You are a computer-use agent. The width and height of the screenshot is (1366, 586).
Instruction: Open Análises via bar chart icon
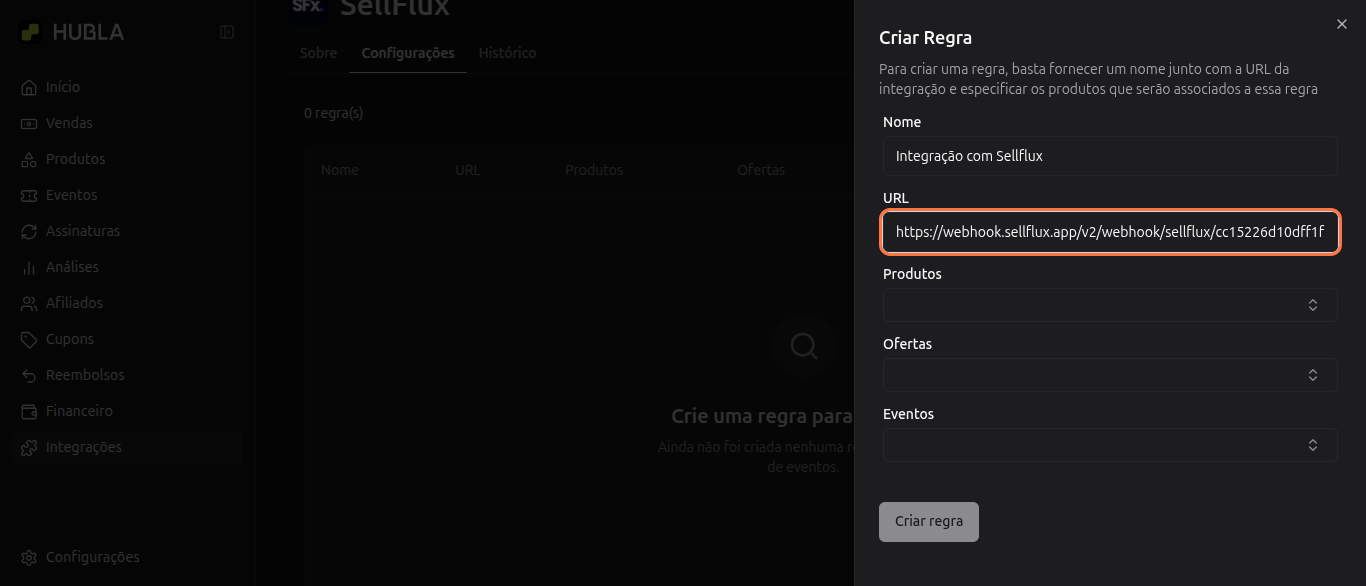pos(29,267)
